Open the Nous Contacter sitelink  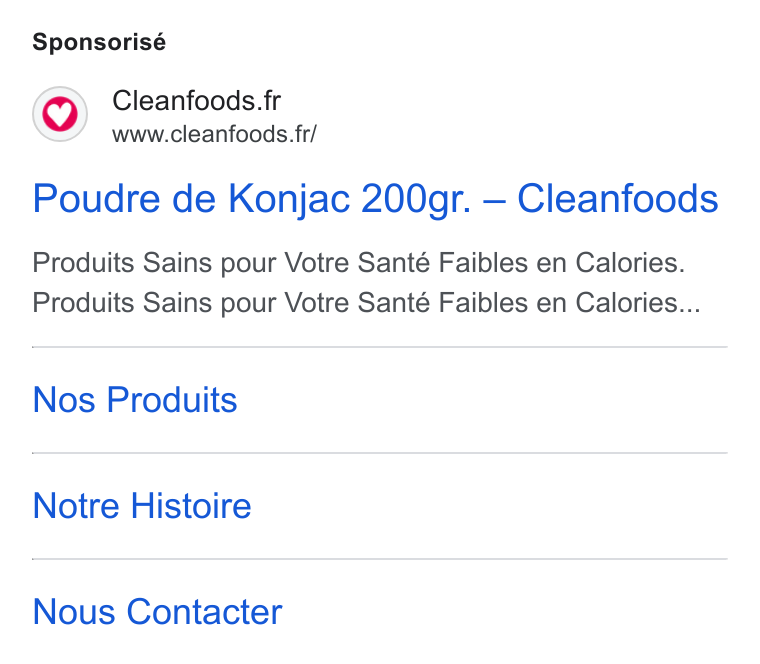pyautogui.click(x=157, y=612)
